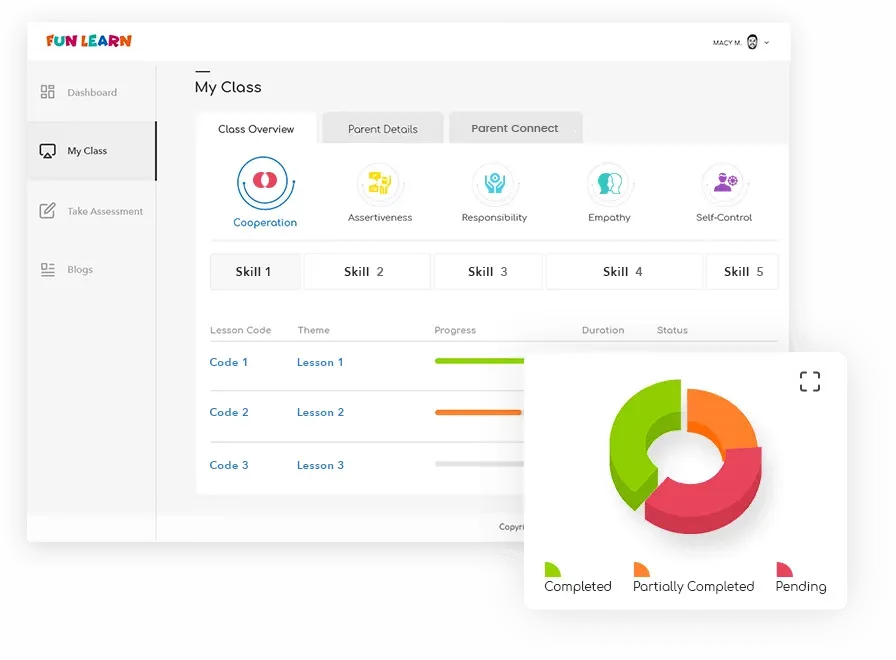Open the Lesson 3 link

320,465
